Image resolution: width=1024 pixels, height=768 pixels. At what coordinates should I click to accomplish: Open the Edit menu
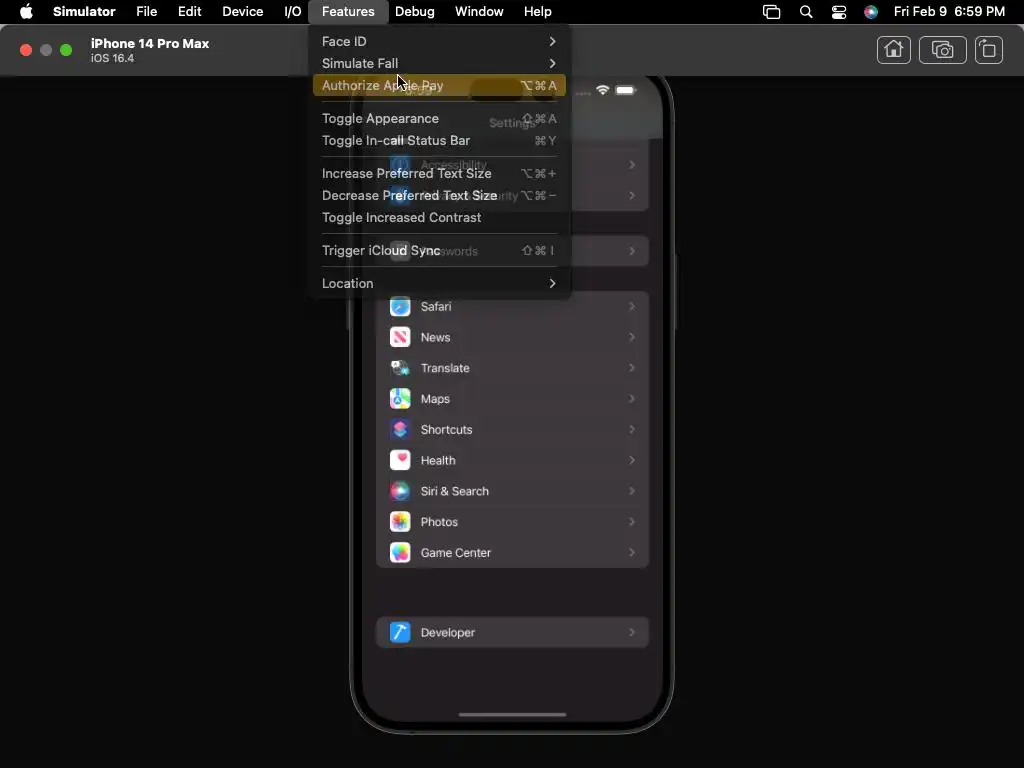[x=189, y=12]
